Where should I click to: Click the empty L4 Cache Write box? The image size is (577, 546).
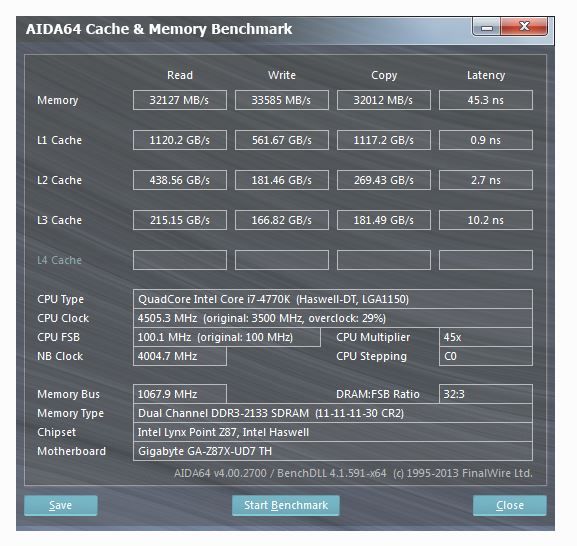click(282, 260)
